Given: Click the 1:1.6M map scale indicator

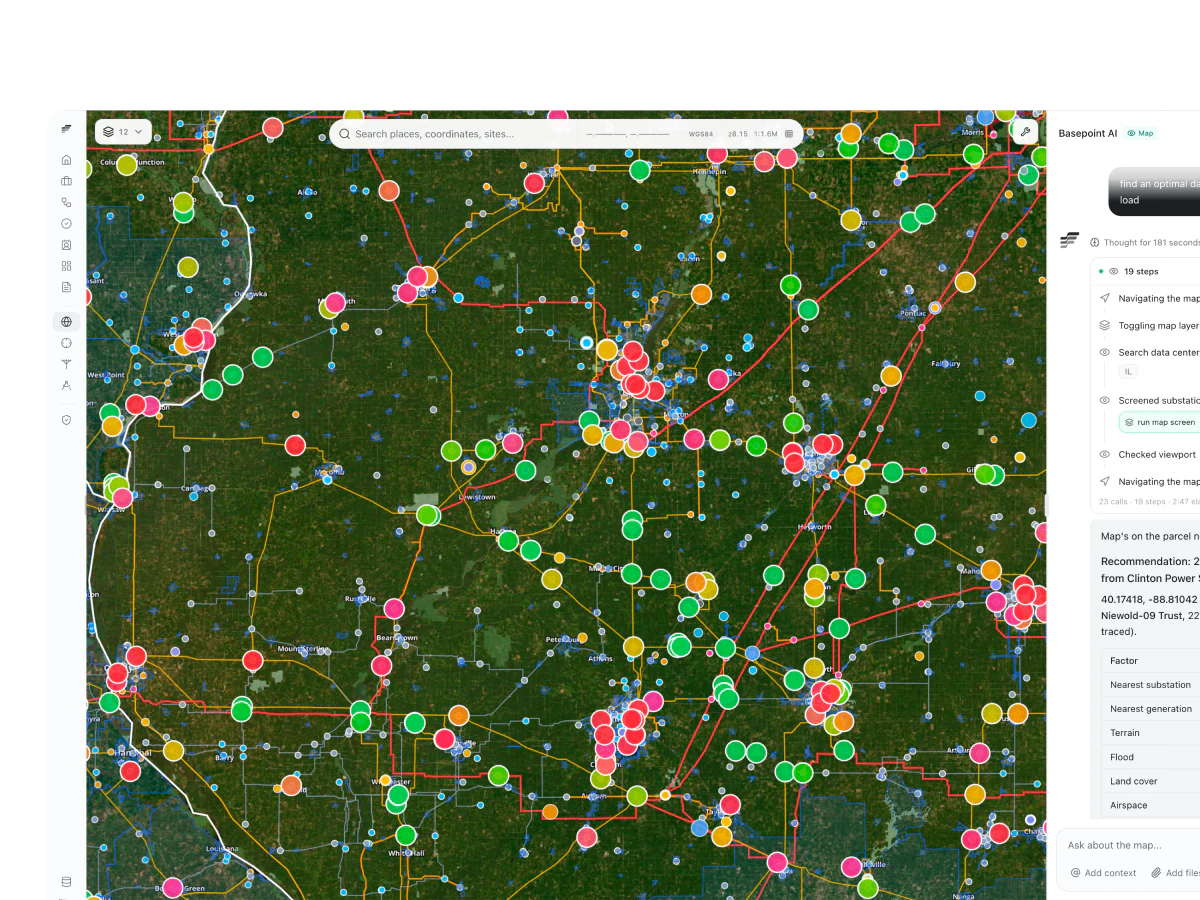Looking at the screenshot, I should point(766,134).
